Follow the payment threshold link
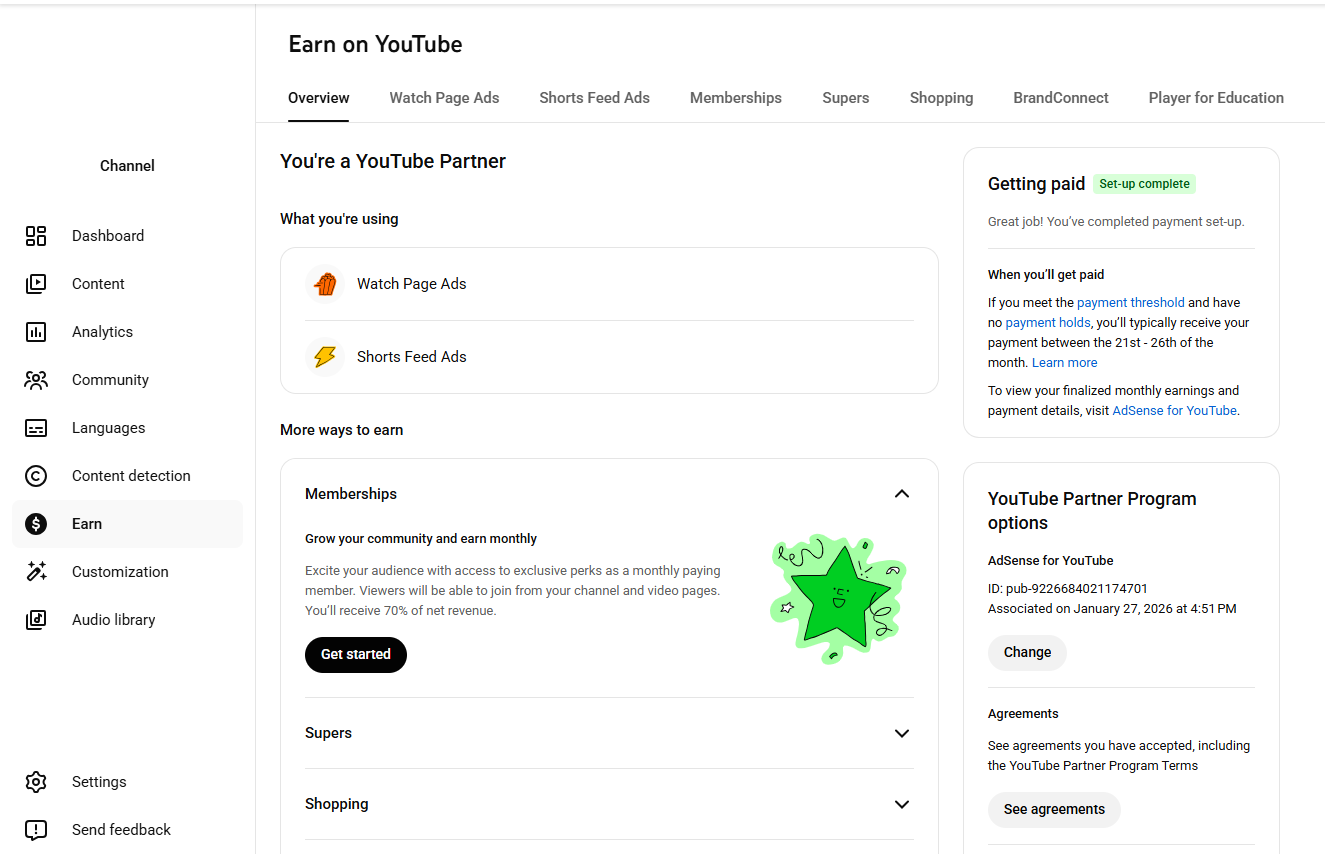The height and width of the screenshot is (854, 1325). pyautogui.click(x=1130, y=303)
